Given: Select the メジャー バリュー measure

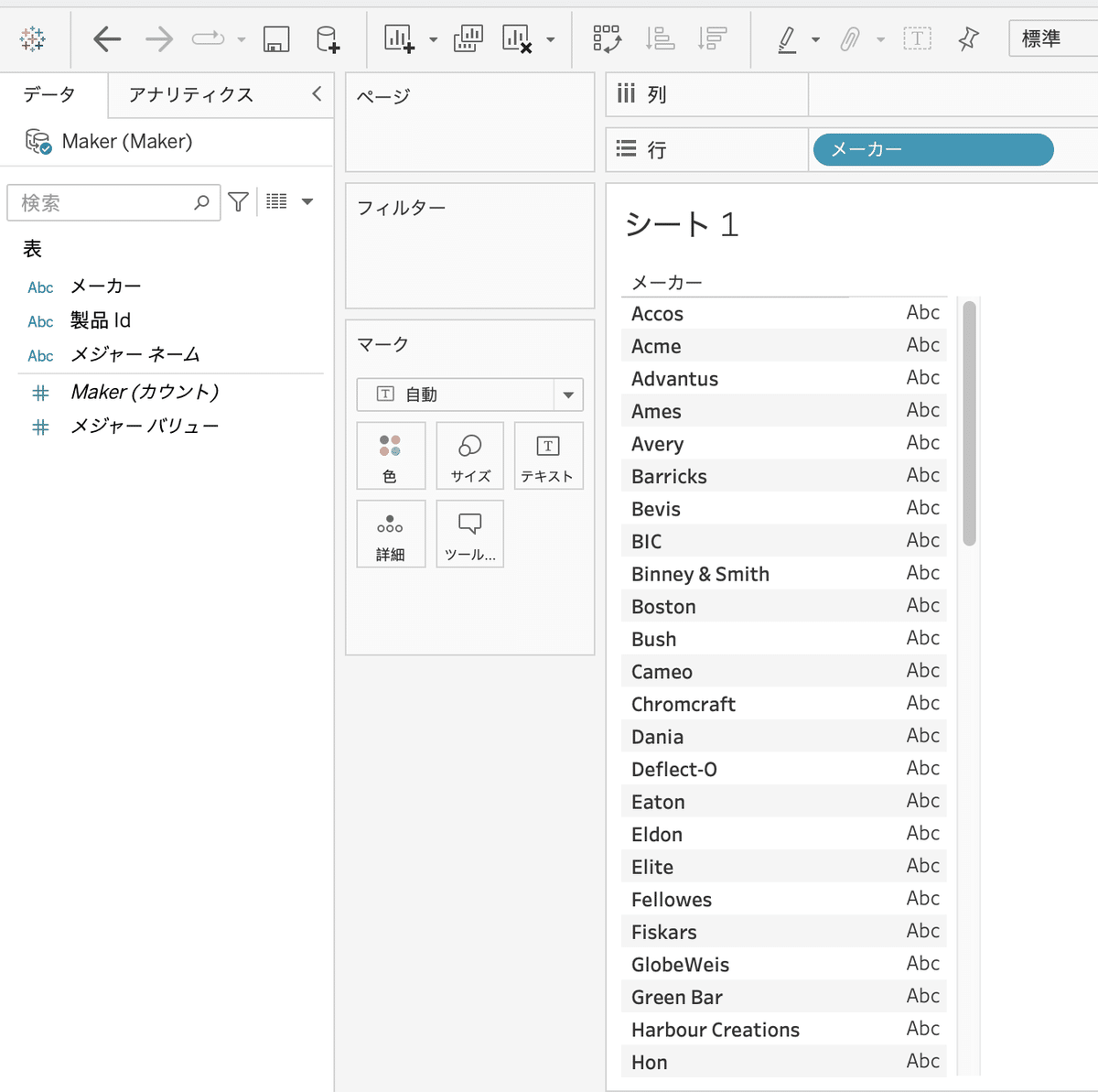Looking at the screenshot, I should coord(145,427).
